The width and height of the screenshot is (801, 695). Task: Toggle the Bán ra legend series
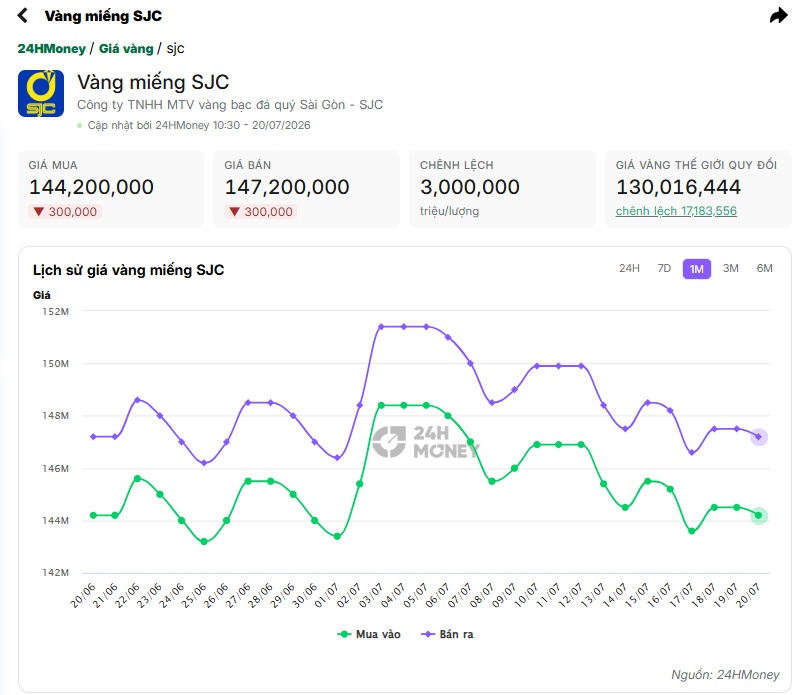pos(447,634)
